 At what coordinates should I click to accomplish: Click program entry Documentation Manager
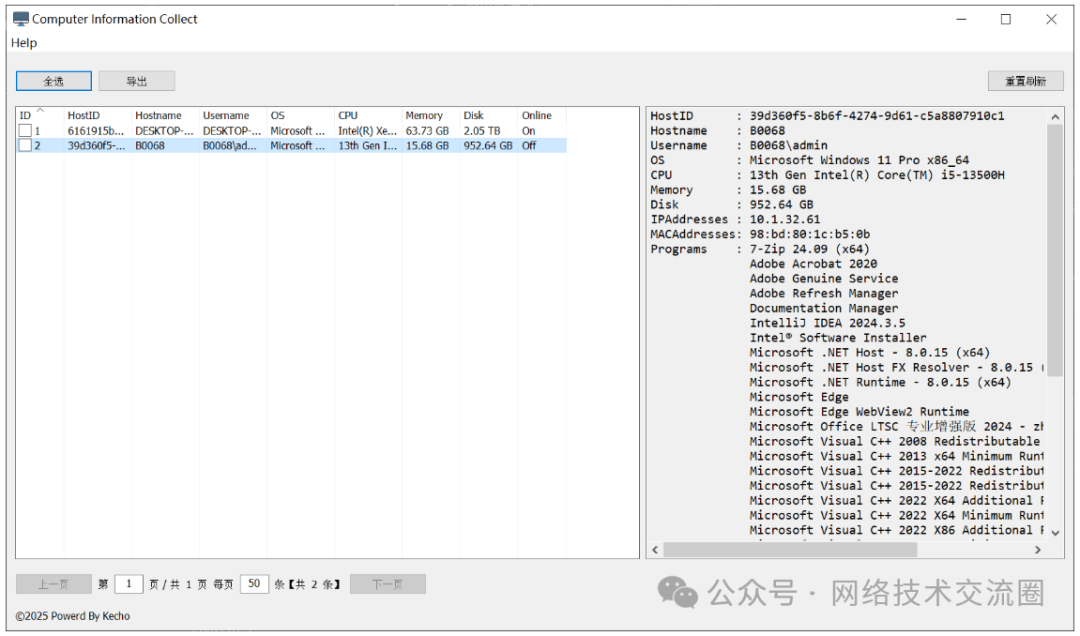(824, 308)
